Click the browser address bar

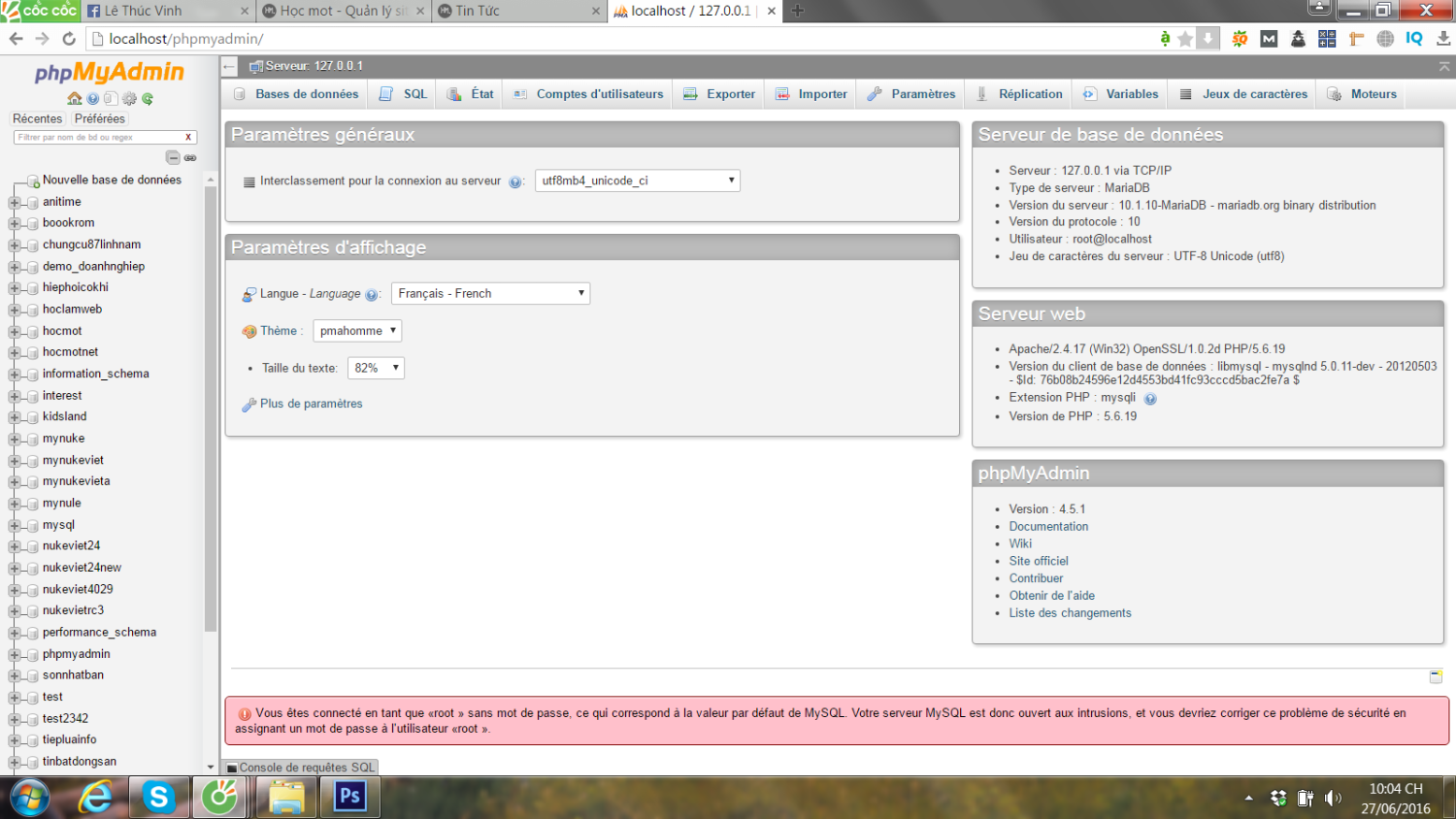point(621,39)
